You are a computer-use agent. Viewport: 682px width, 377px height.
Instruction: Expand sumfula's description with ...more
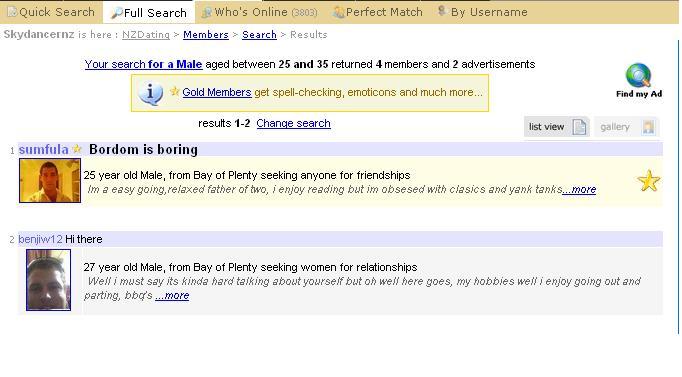click(579, 190)
